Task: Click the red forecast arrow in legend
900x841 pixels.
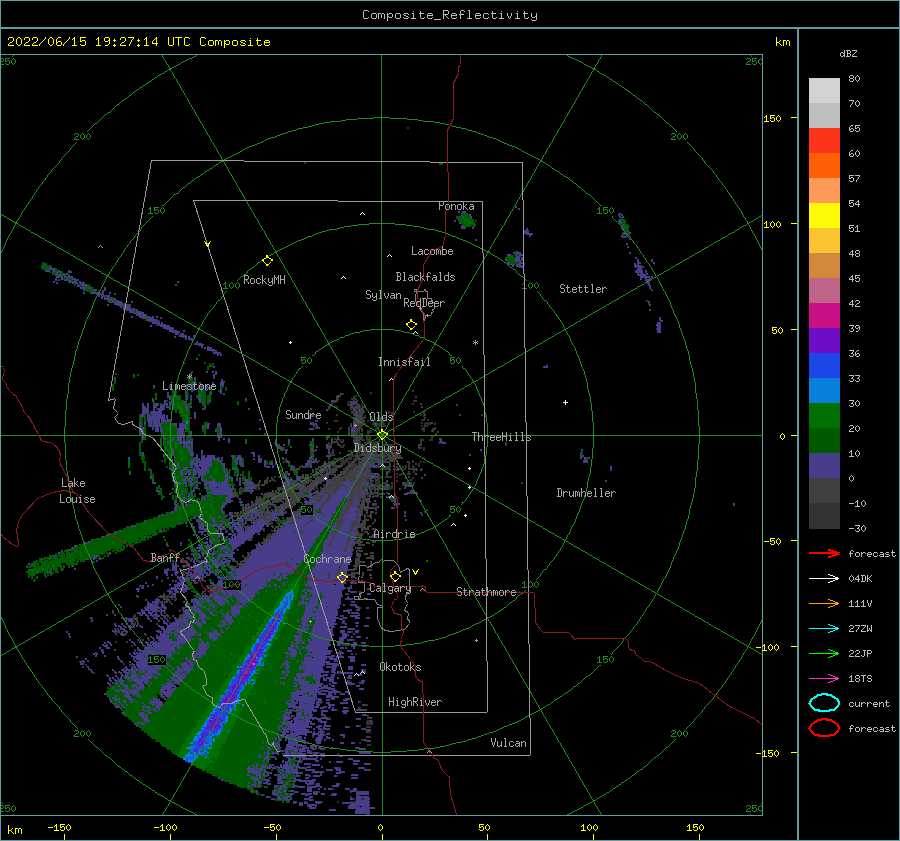Action: coord(824,553)
